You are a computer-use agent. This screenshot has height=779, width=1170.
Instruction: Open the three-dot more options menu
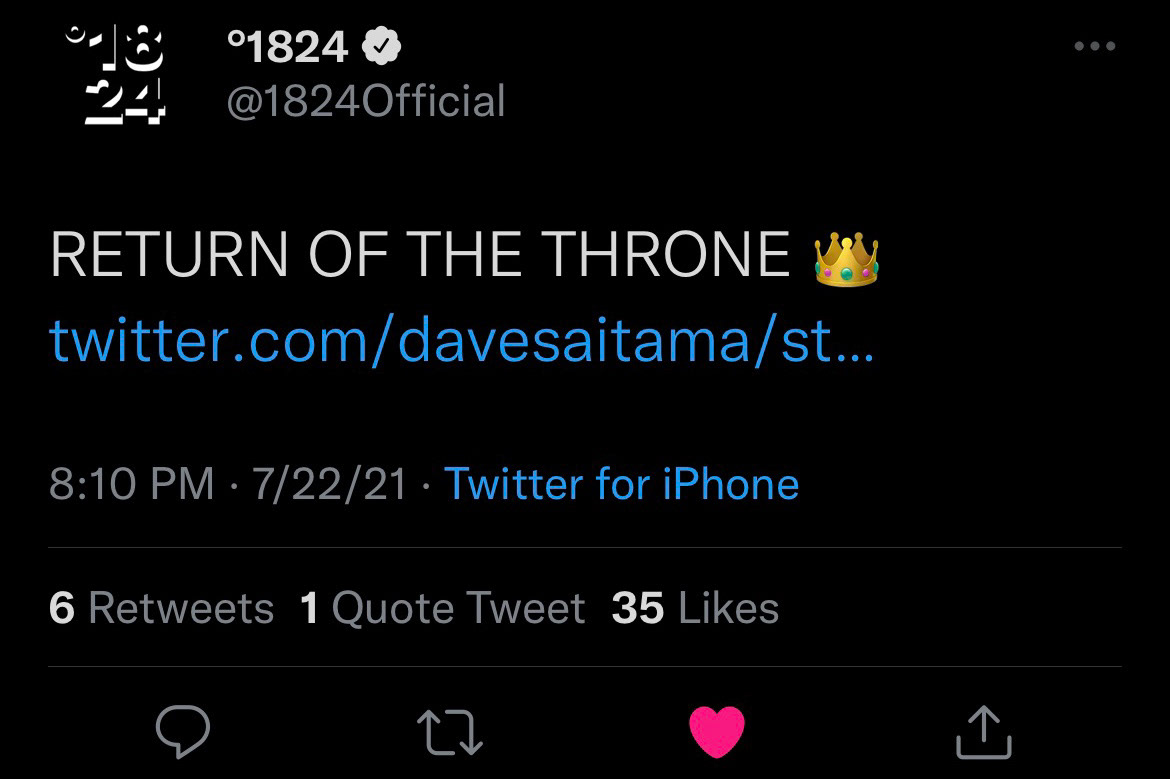1093,46
